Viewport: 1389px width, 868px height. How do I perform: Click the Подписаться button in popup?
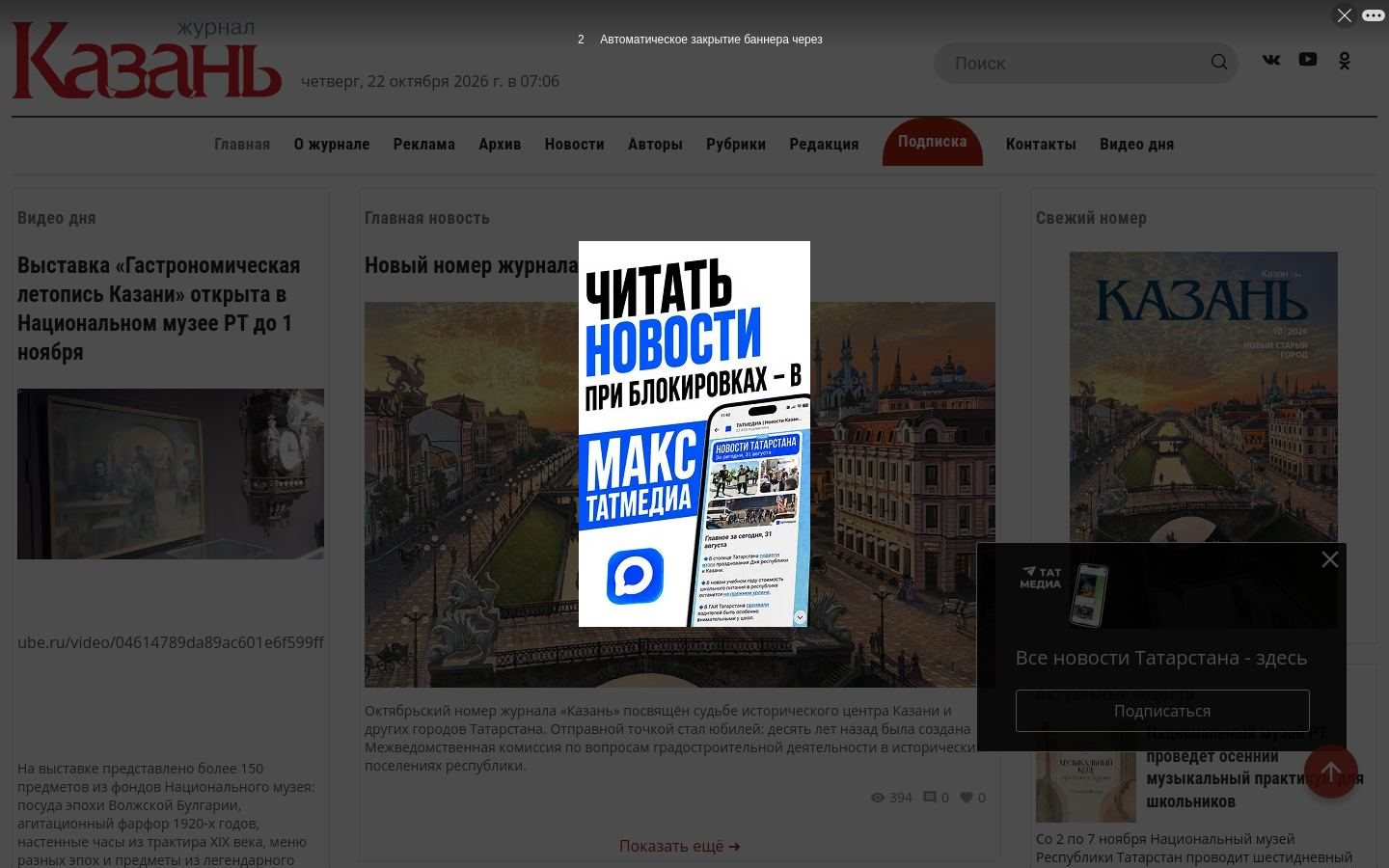coord(1162,711)
